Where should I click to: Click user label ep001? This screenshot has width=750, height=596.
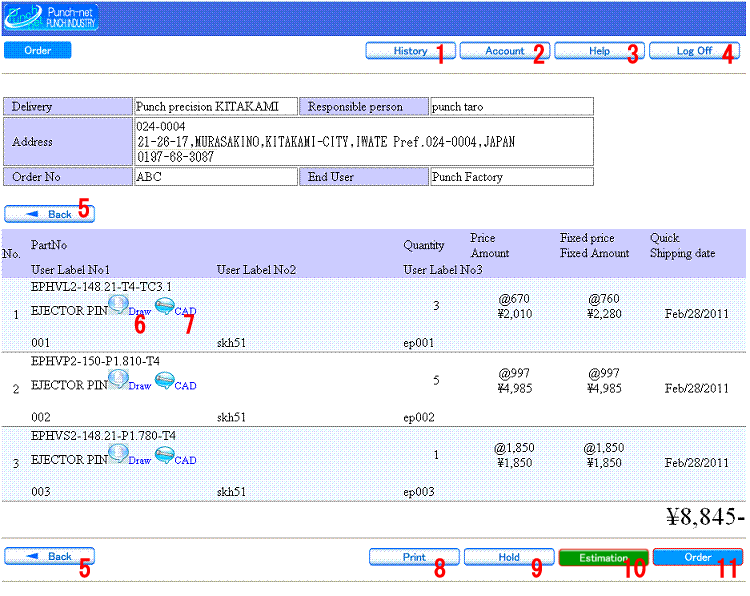(x=419, y=343)
